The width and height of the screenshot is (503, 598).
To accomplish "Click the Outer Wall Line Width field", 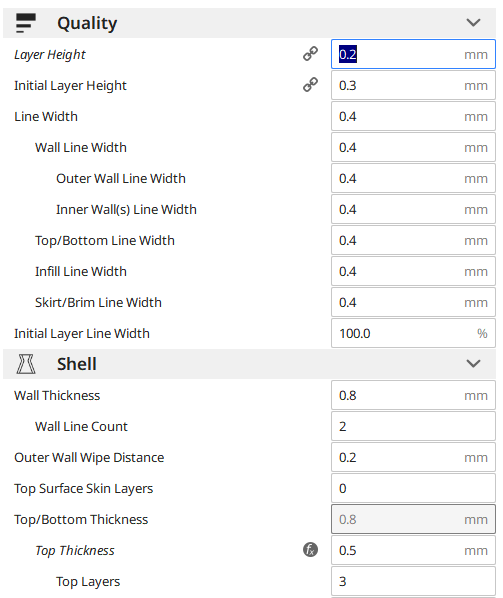I will click(x=413, y=178).
